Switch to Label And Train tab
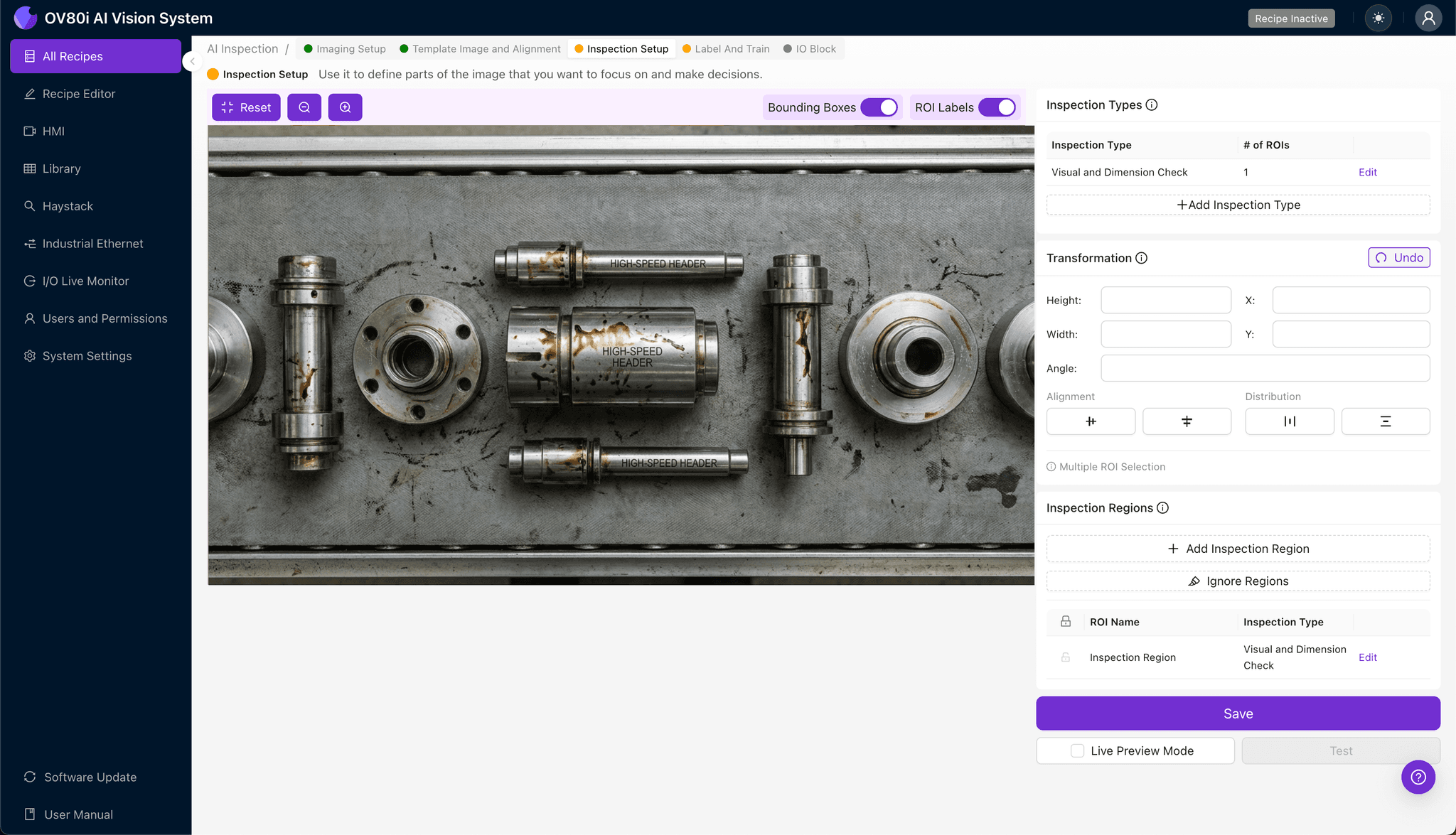 [x=726, y=49]
